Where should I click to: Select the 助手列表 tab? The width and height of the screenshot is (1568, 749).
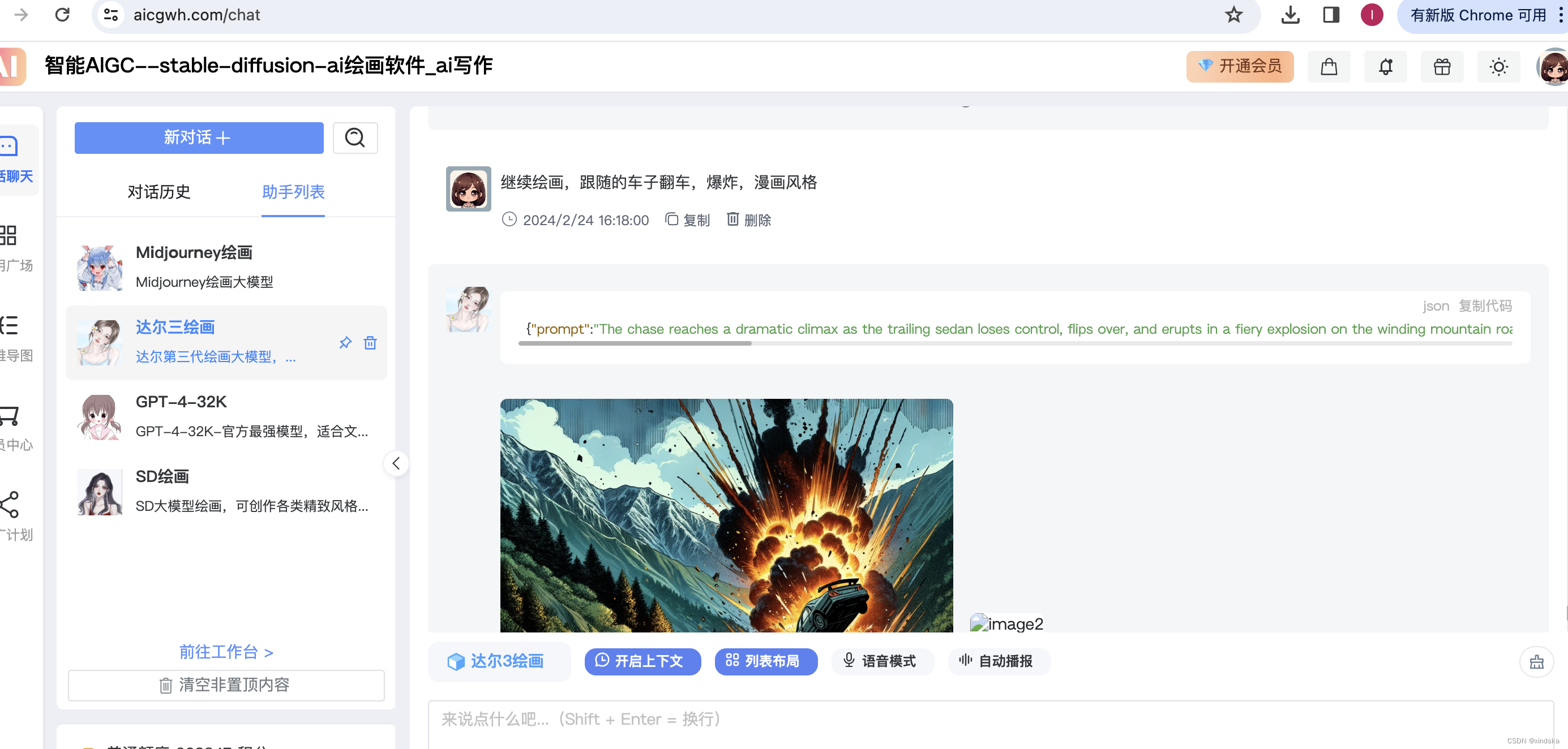click(x=293, y=192)
